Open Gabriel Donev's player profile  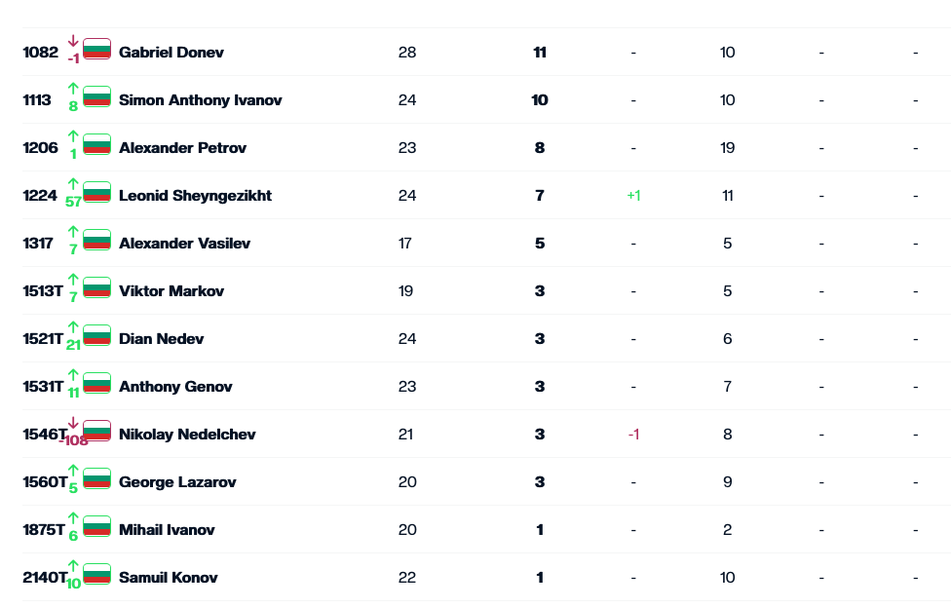tap(171, 52)
